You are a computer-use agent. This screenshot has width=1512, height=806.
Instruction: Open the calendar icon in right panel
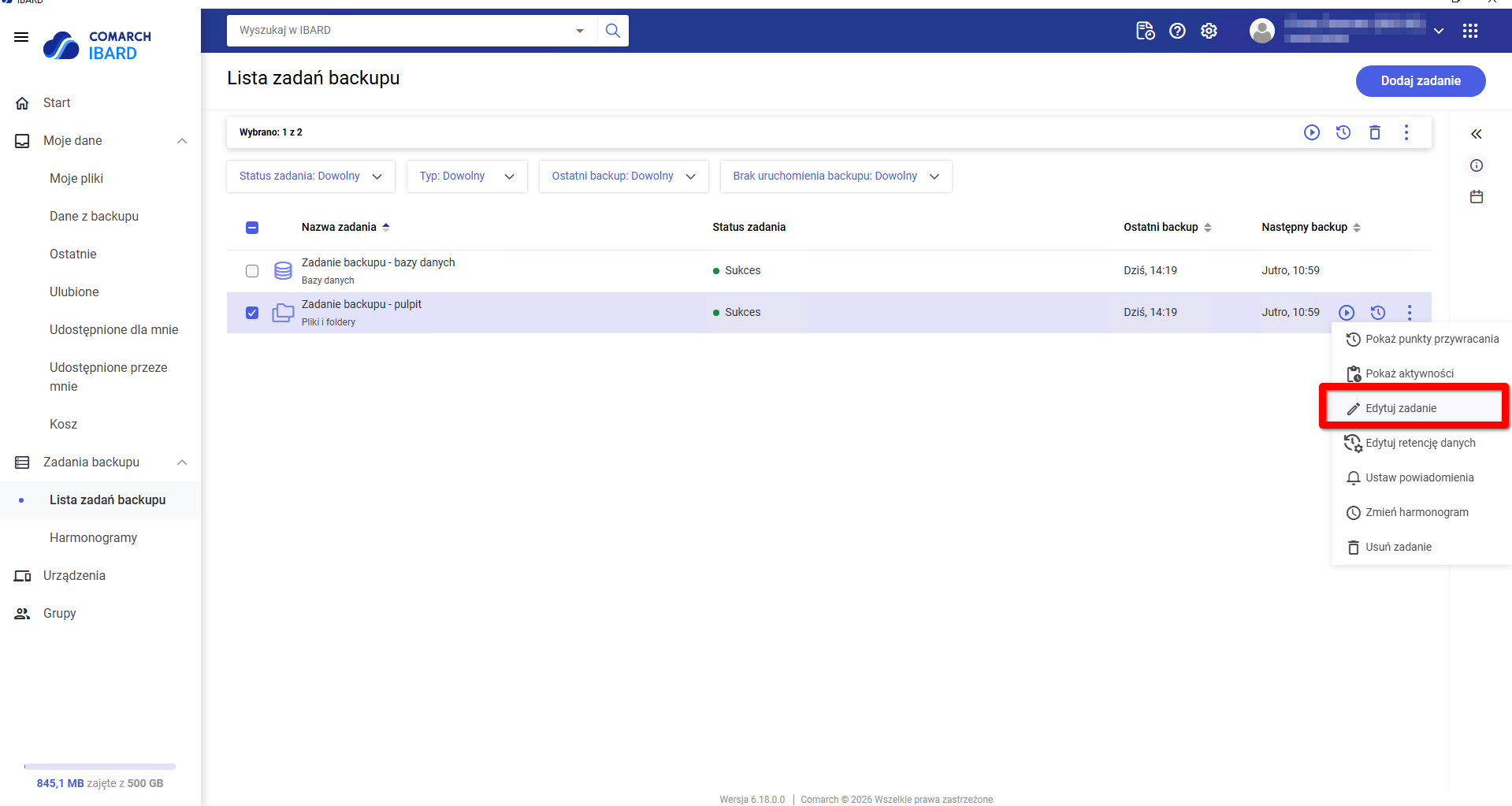point(1476,197)
